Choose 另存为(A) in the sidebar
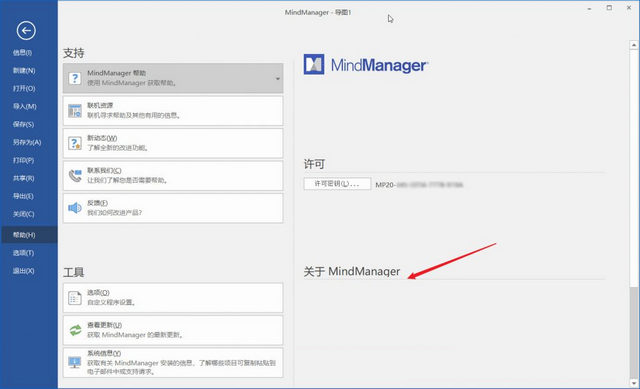Screen dimensions: 640x389 click(x=27, y=142)
